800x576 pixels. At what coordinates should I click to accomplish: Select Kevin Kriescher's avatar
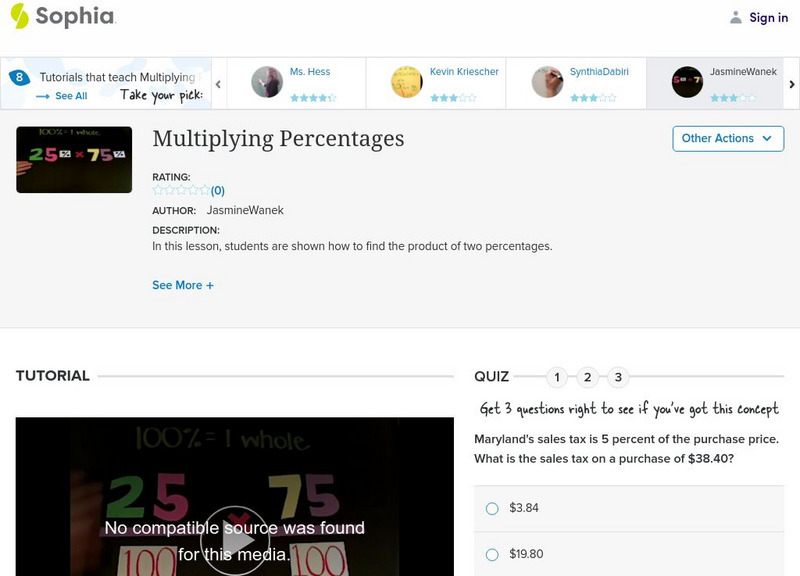pos(405,80)
